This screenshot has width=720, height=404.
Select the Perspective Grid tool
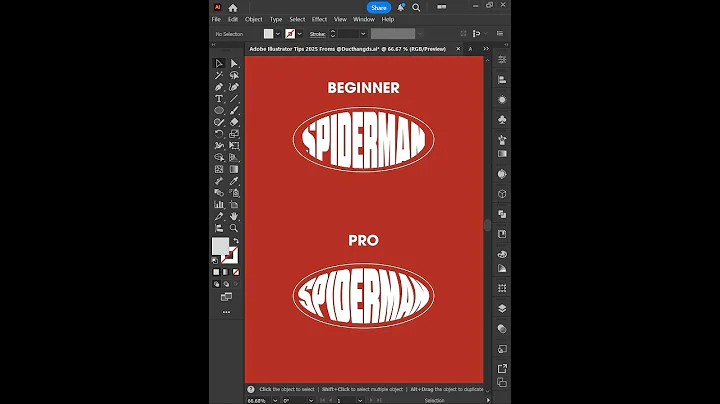pyautogui.click(x=234, y=157)
